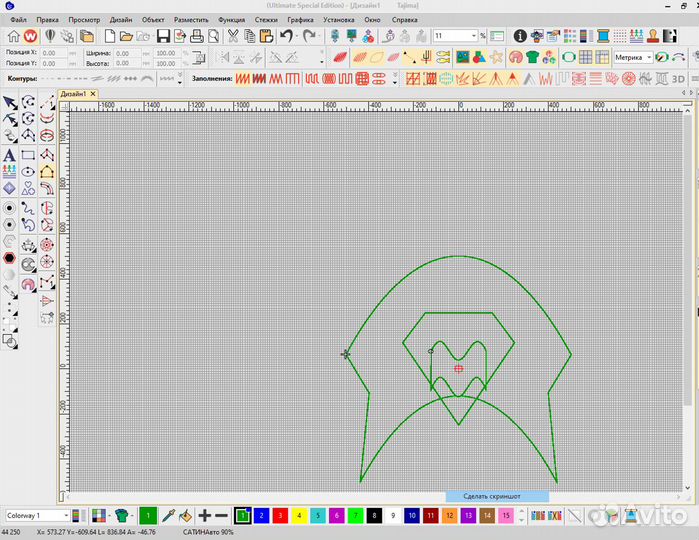The width and height of the screenshot is (699, 540).
Task: Open the Правка menu
Action: pyautogui.click(x=47, y=20)
